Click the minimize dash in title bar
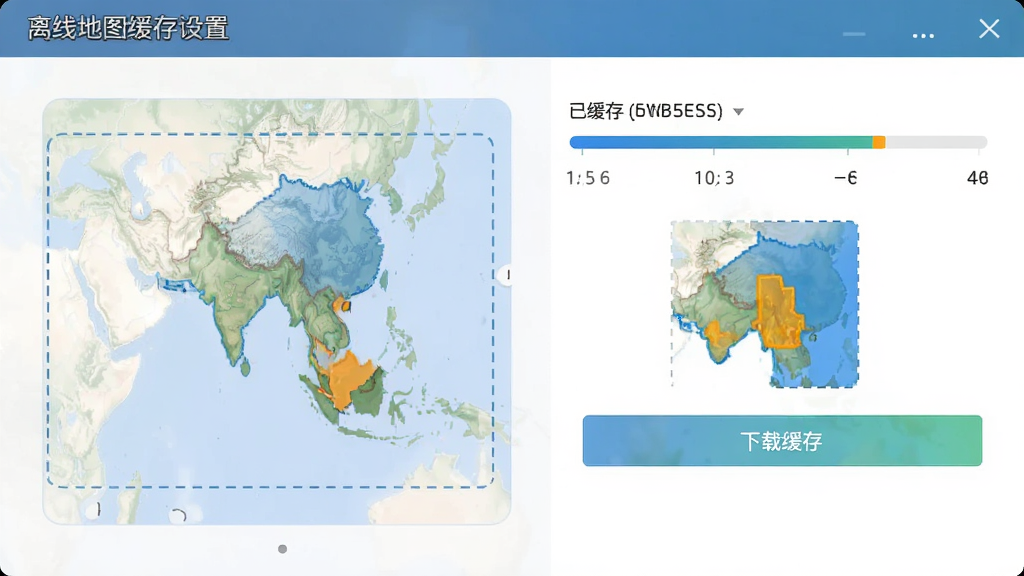 pyautogui.click(x=854, y=34)
